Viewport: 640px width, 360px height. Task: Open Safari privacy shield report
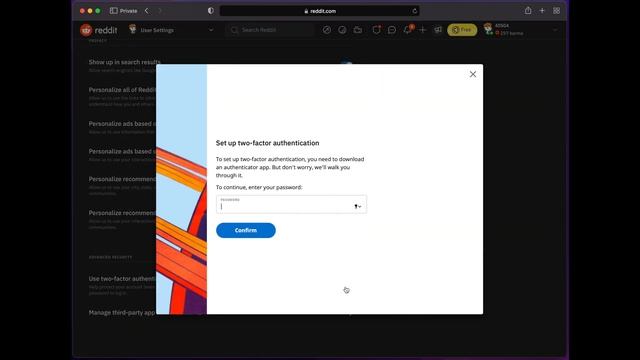(x=211, y=11)
